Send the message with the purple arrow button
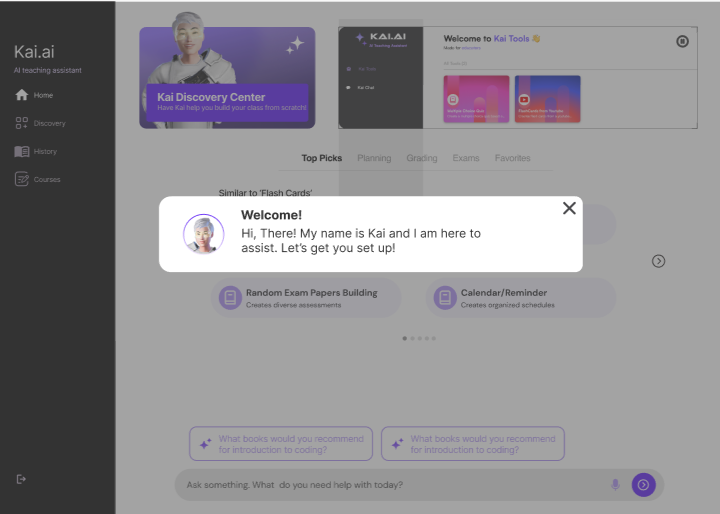The height and width of the screenshot is (514, 720). [643, 485]
